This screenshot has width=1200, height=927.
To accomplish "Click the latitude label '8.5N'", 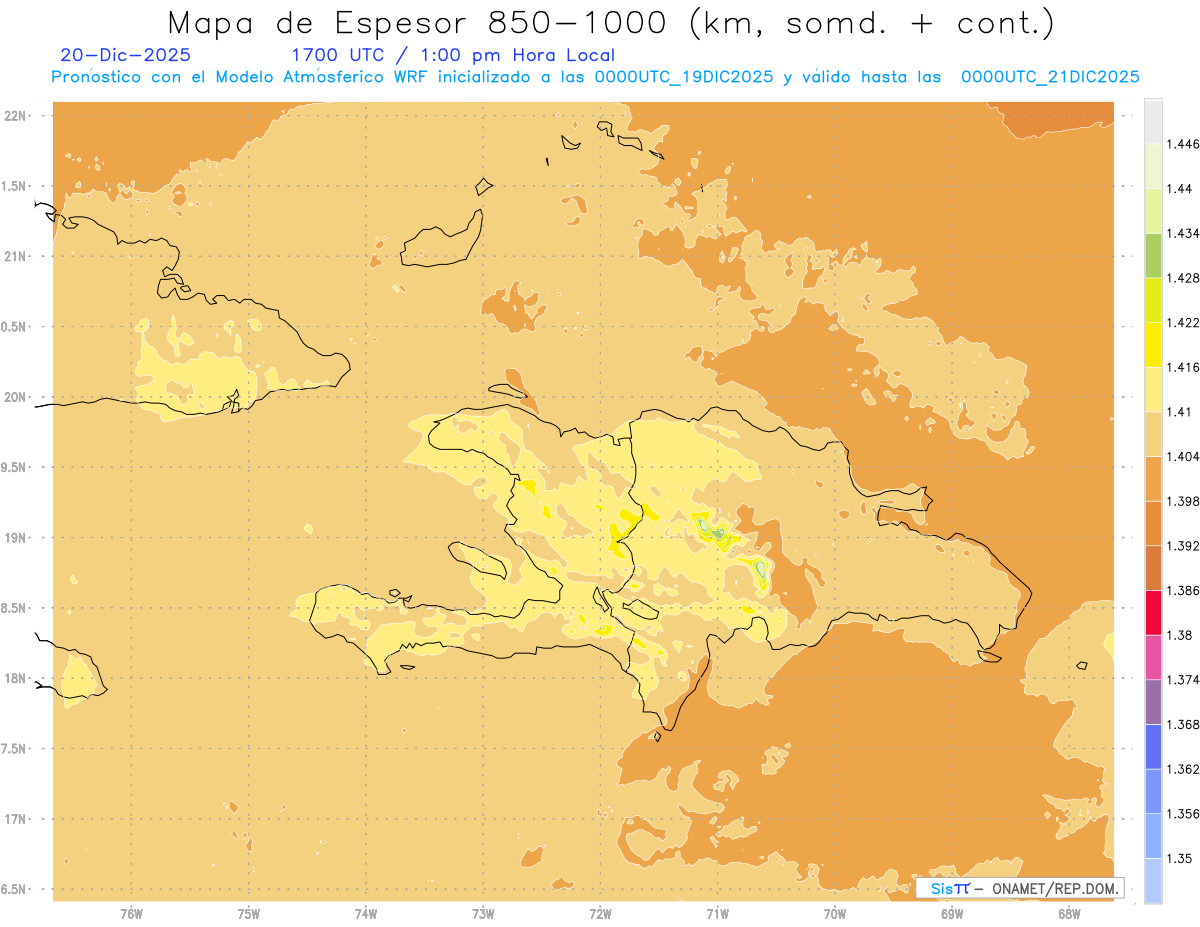I will click(15, 609).
